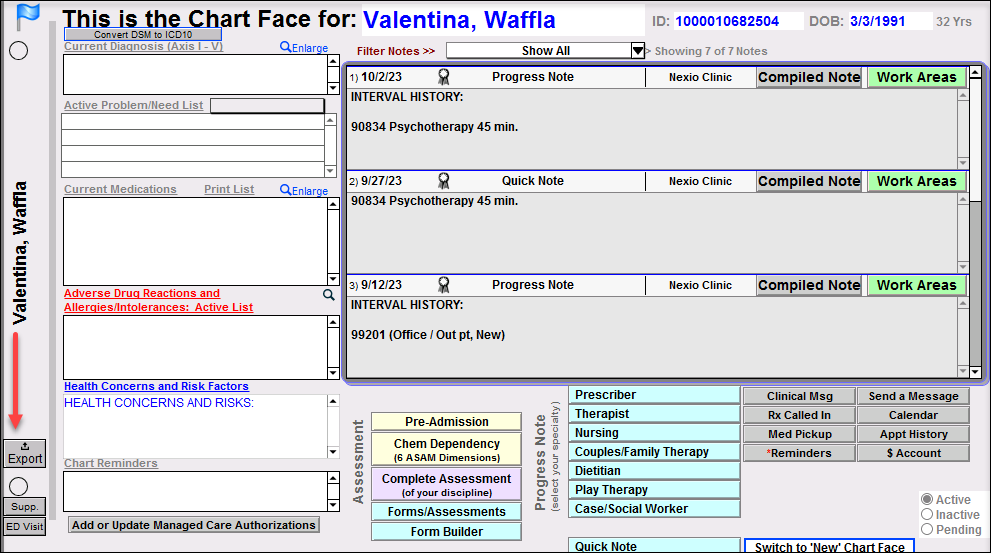Choose Prescriber progress note type
The image size is (991, 553).
coord(654,395)
